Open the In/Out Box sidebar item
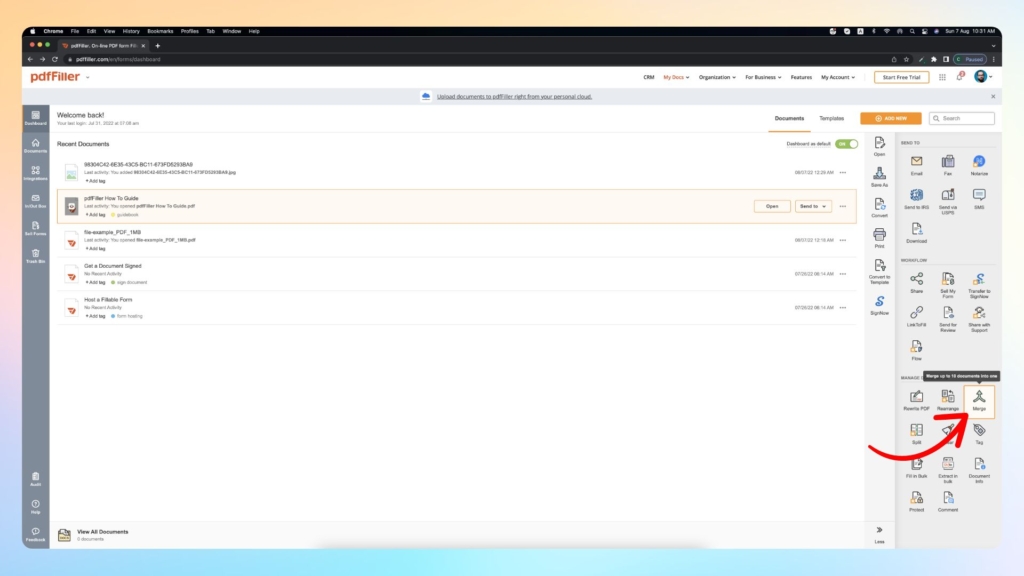Screen dimensions: 1024x576 pos(35,200)
